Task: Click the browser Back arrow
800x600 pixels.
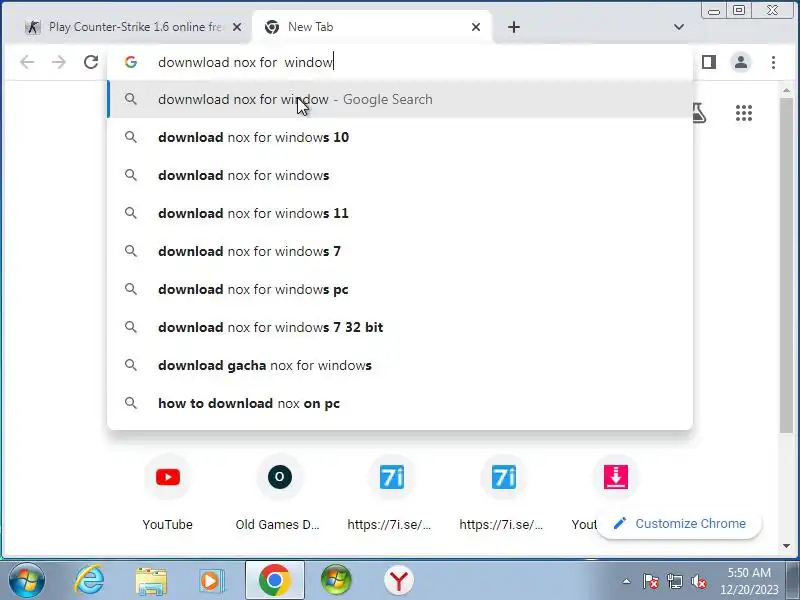Action: pyautogui.click(x=27, y=62)
